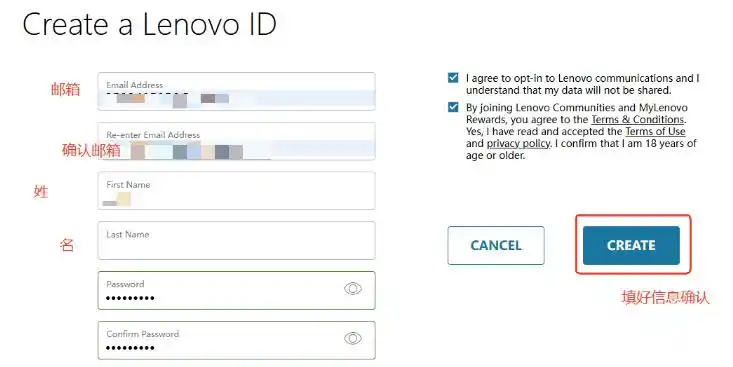Select the Last Name input field
This screenshot has height=367, width=733.
237,240
